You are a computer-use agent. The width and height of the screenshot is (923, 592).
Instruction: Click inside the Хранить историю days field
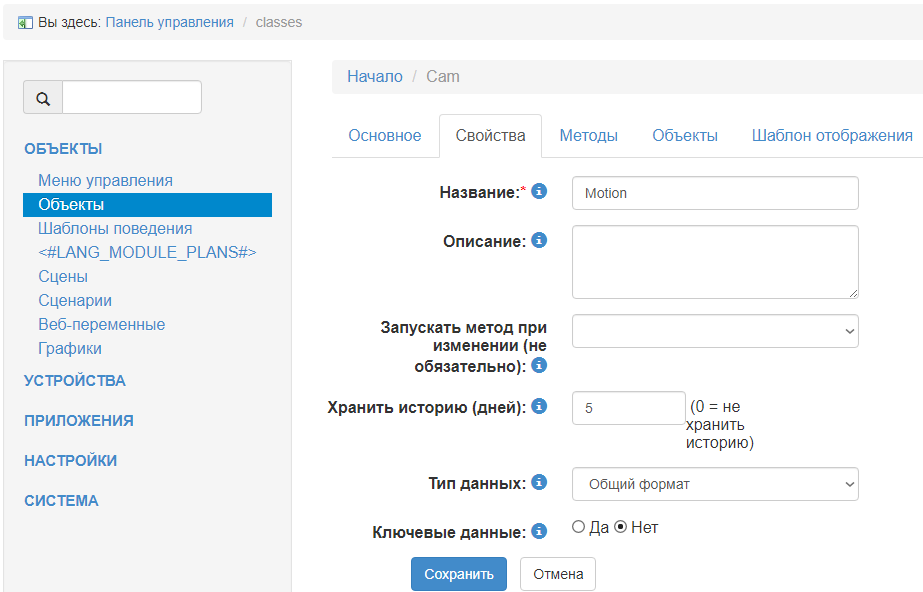point(627,407)
